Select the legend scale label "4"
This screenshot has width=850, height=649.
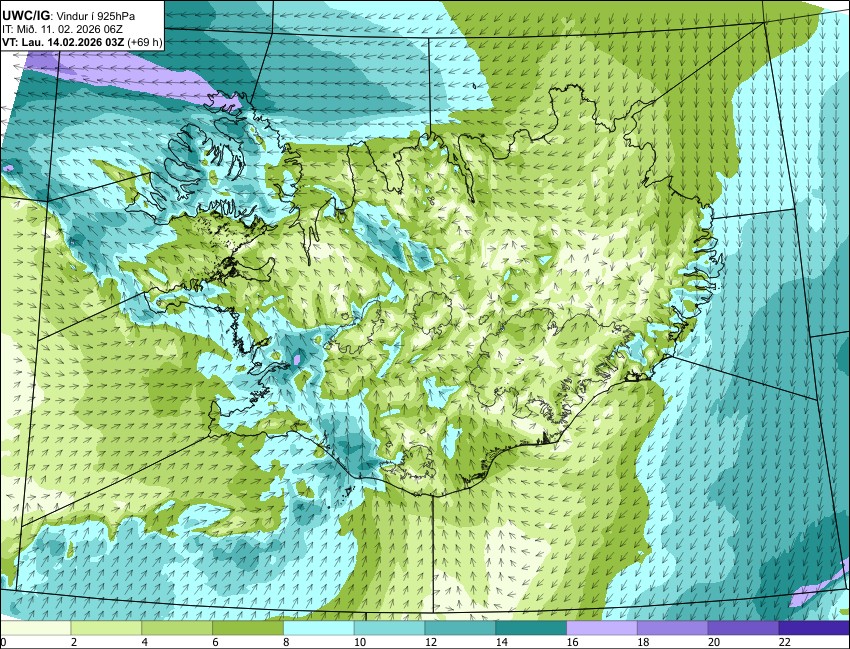[144, 642]
